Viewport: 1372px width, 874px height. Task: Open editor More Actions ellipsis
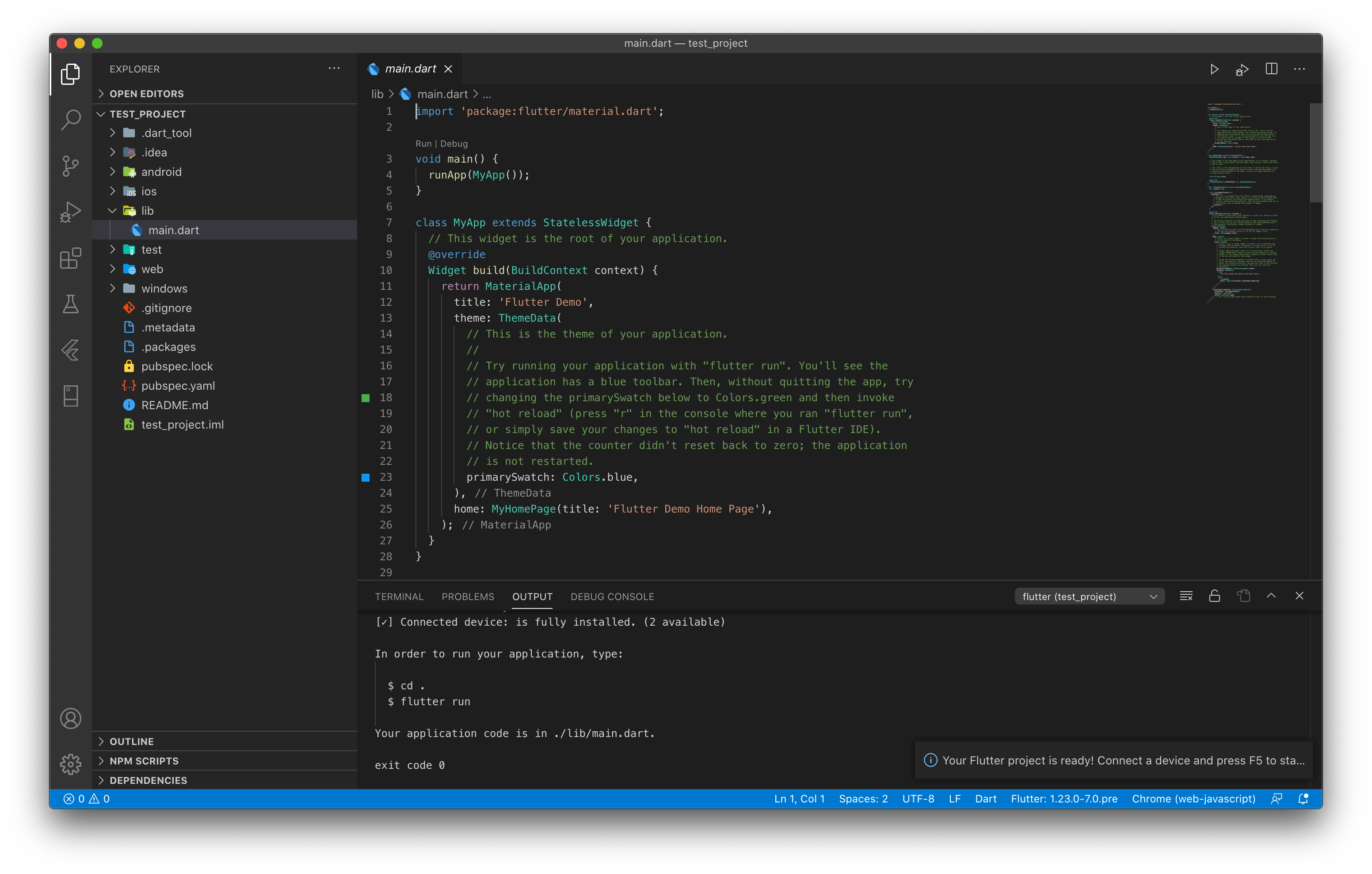pyautogui.click(x=1300, y=69)
